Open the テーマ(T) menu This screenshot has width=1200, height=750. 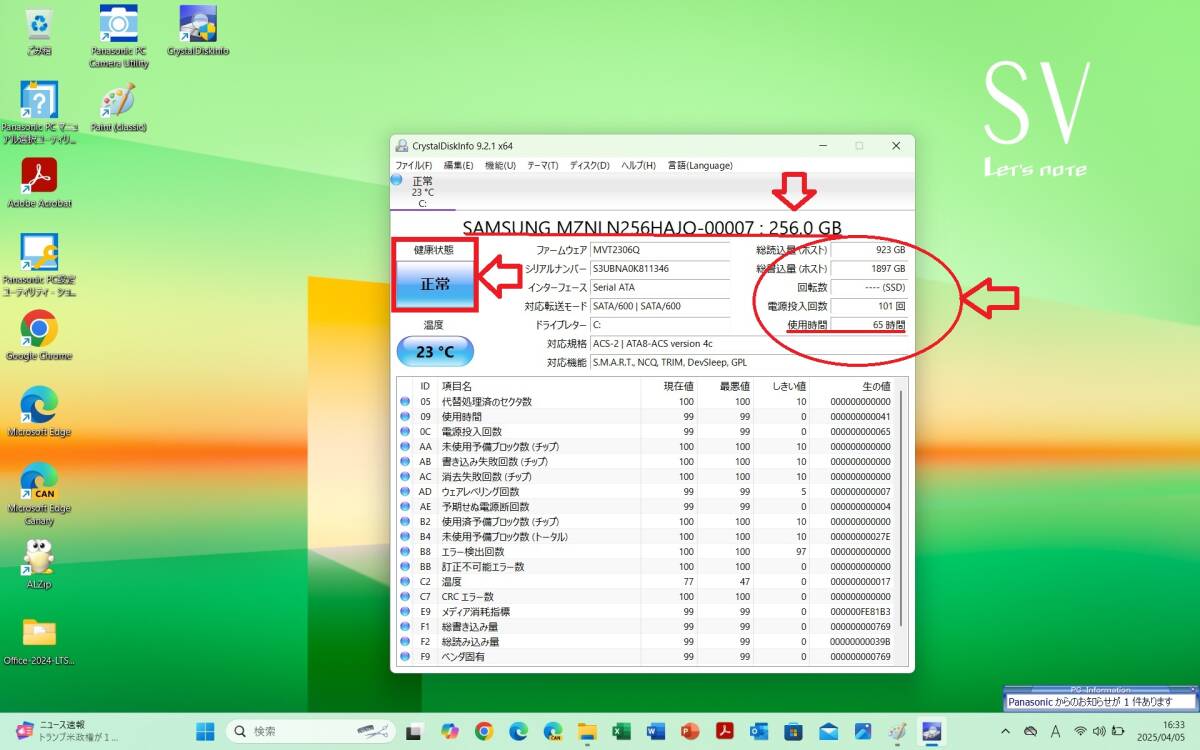pos(542,165)
